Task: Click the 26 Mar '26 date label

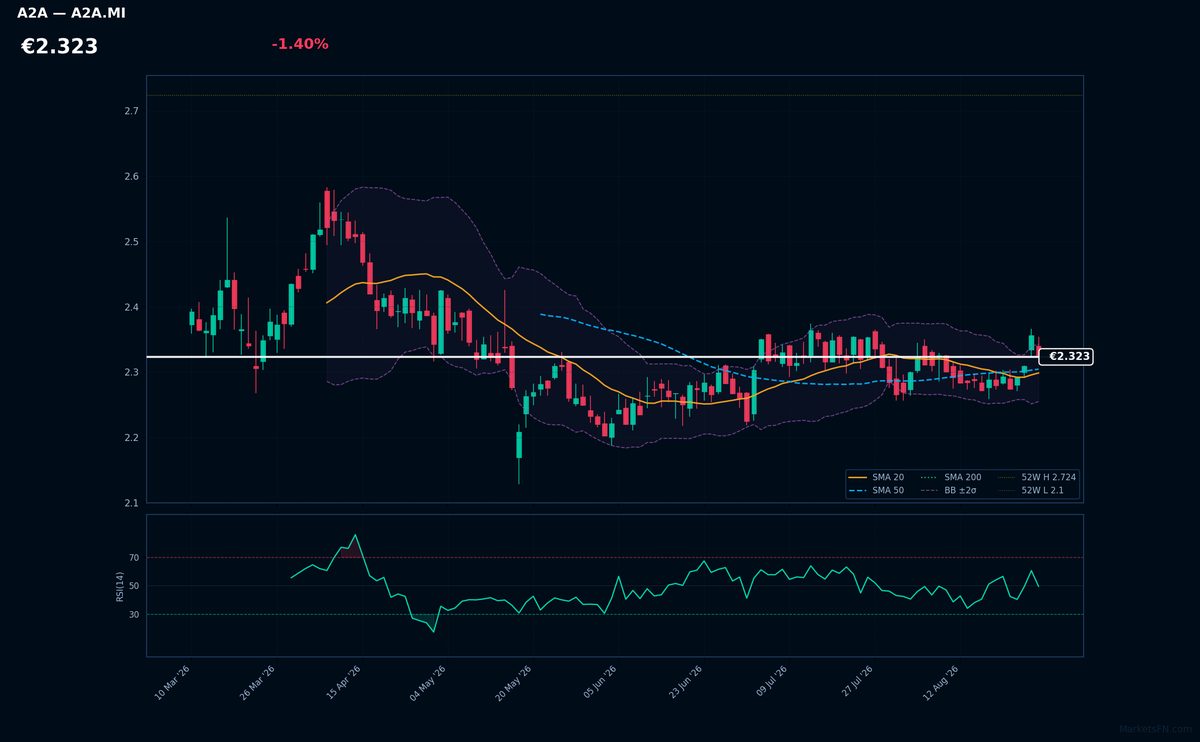Action: pos(257,683)
